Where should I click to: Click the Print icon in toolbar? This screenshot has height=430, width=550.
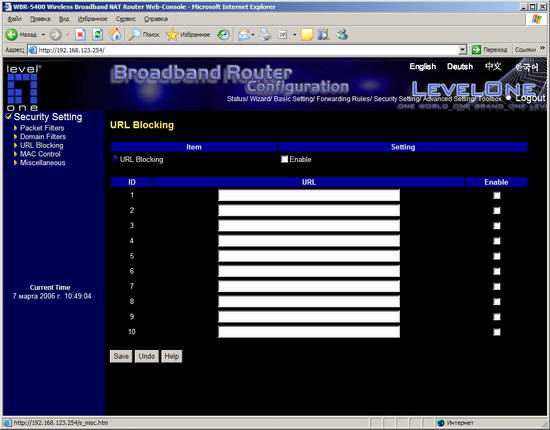pos(265,34)
